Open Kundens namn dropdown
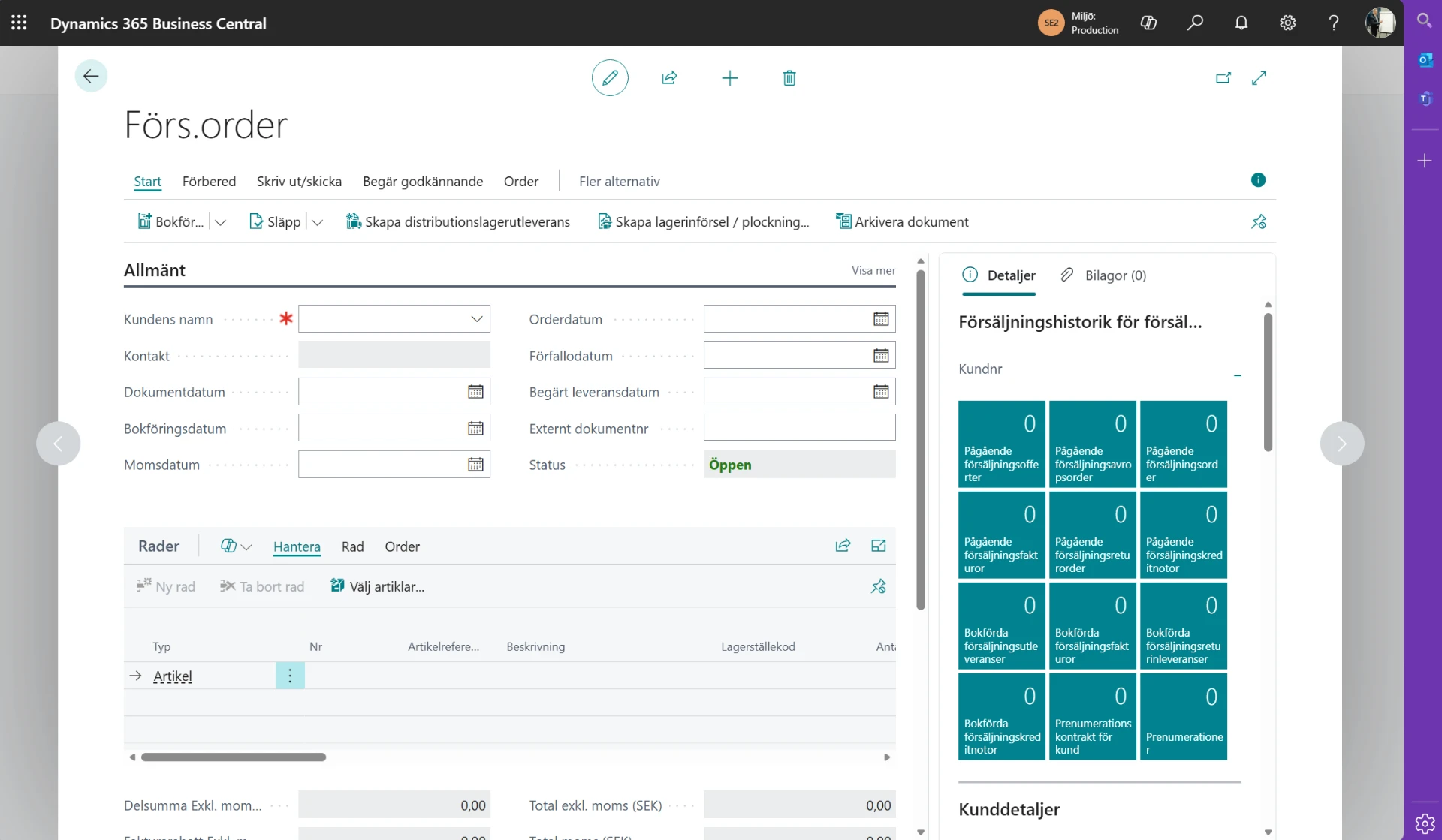This screenshot has width=1442, height=840. pyautogui.click(x=477, y=319)
